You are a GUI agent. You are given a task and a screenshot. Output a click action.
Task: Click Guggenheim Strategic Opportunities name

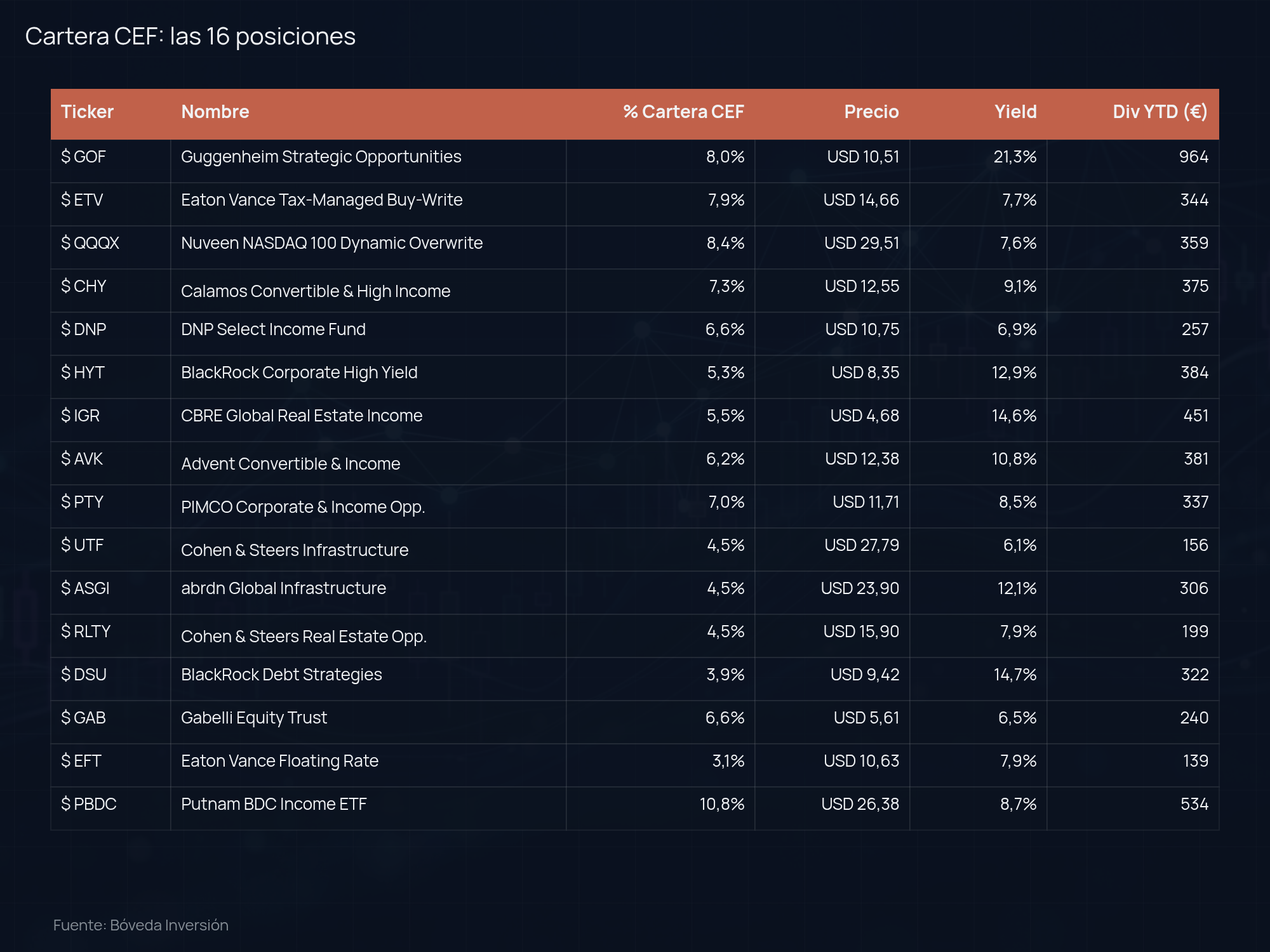321,157
